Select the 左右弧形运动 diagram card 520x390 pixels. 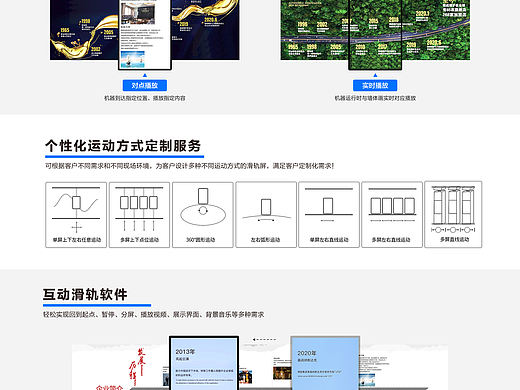coord(266,215)
